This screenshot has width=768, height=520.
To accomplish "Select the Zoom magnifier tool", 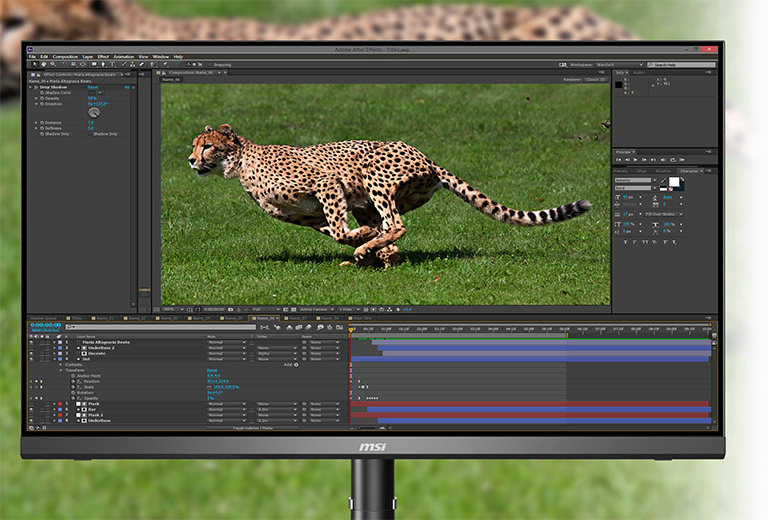I will pos(53,64).
